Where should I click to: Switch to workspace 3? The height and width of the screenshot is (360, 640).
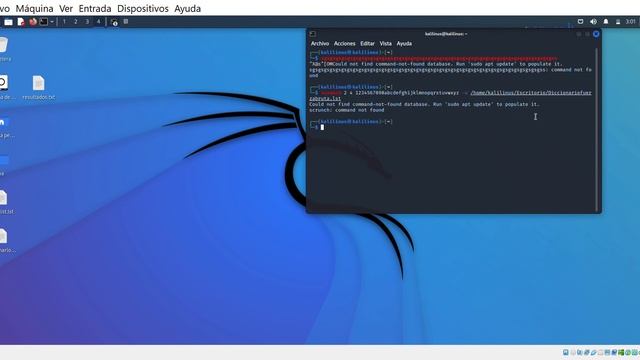[x=87, y=22]
